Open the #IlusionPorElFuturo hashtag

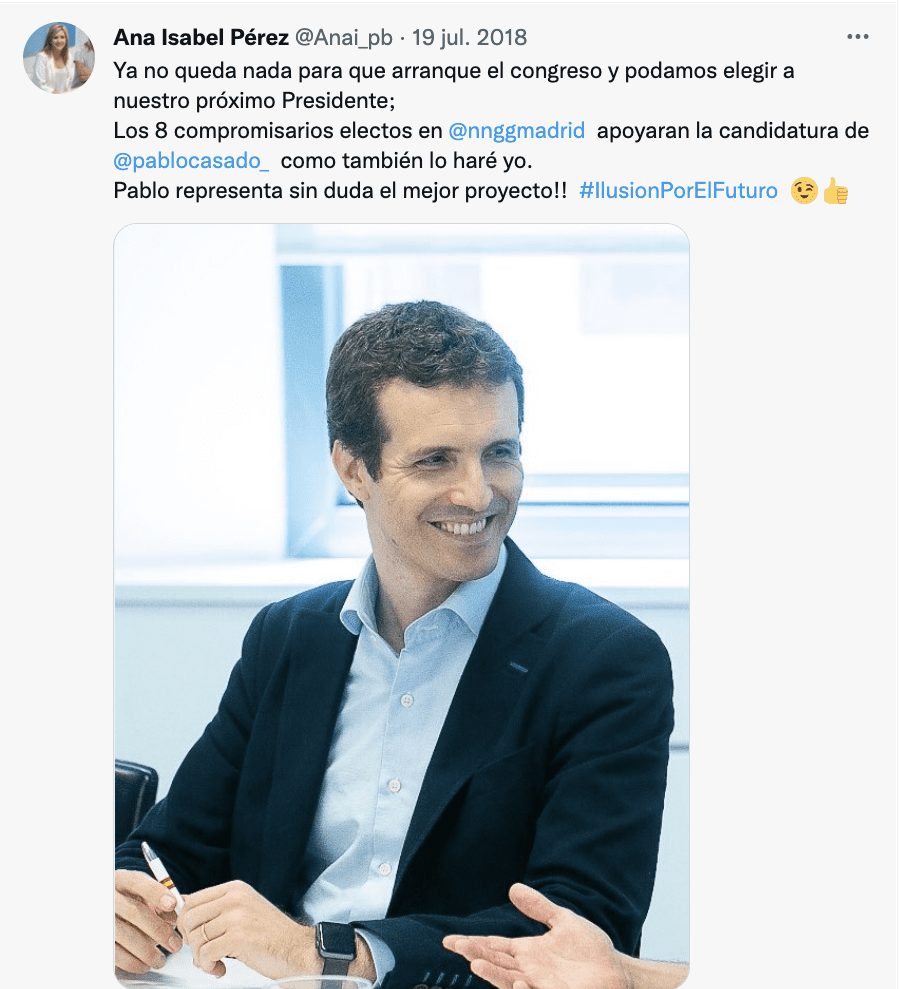678,190
